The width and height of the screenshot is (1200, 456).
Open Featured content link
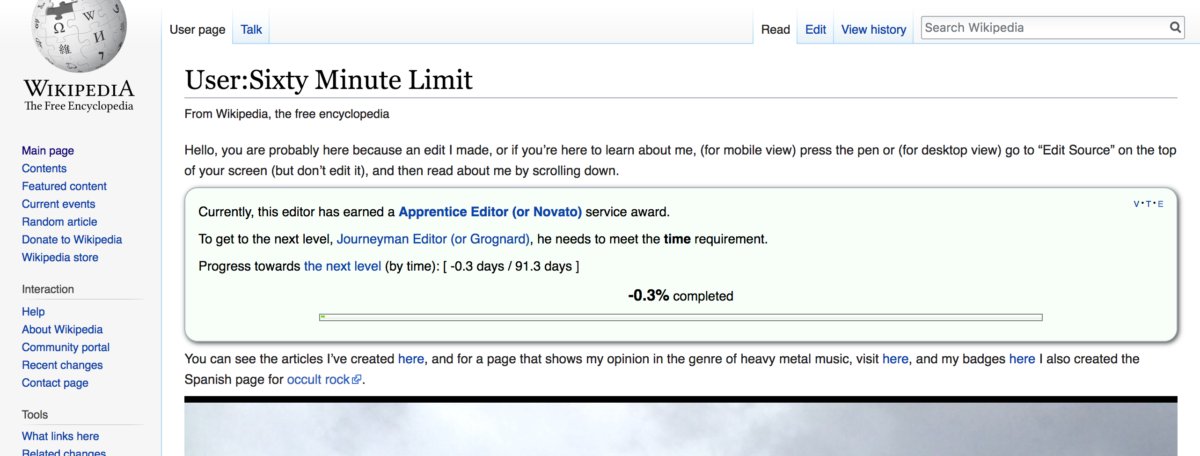pyautogui.click(x=64, y=187)
